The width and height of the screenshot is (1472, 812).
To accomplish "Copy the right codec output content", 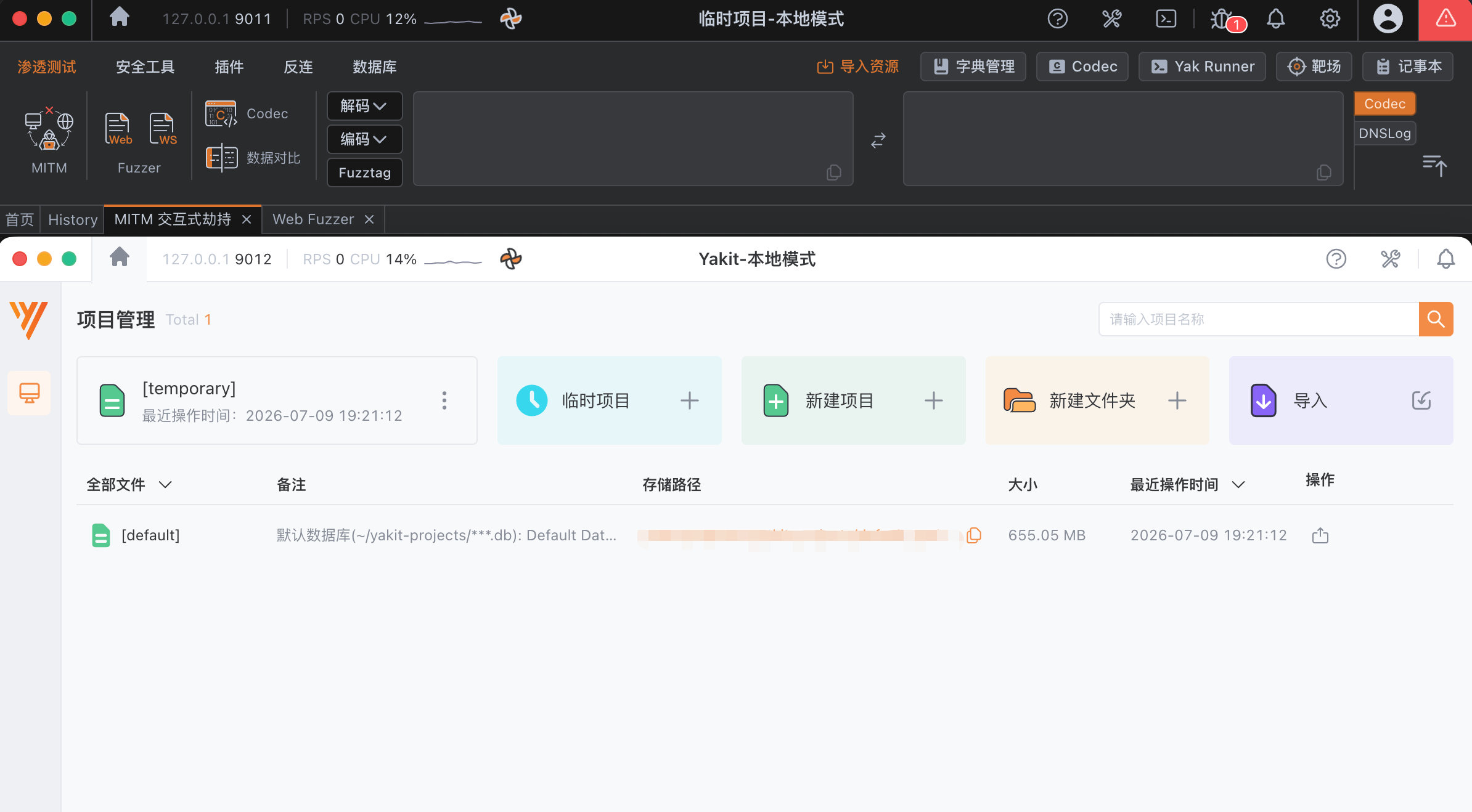I will 1324,173.
